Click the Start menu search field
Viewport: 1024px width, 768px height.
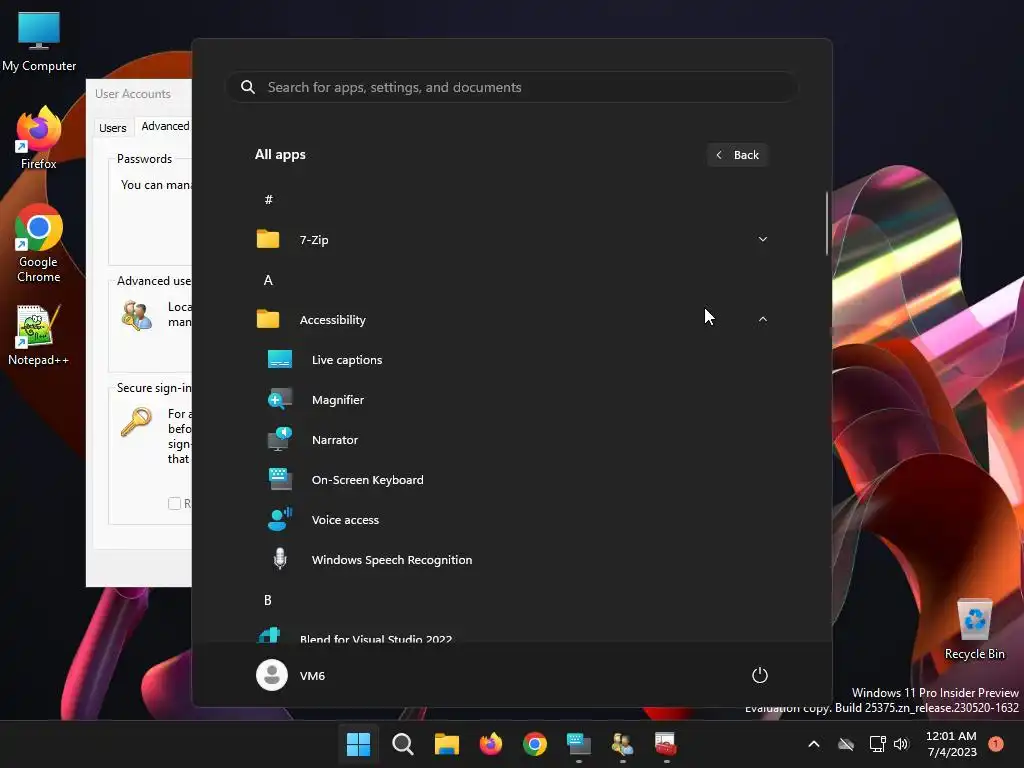[512, 88]
